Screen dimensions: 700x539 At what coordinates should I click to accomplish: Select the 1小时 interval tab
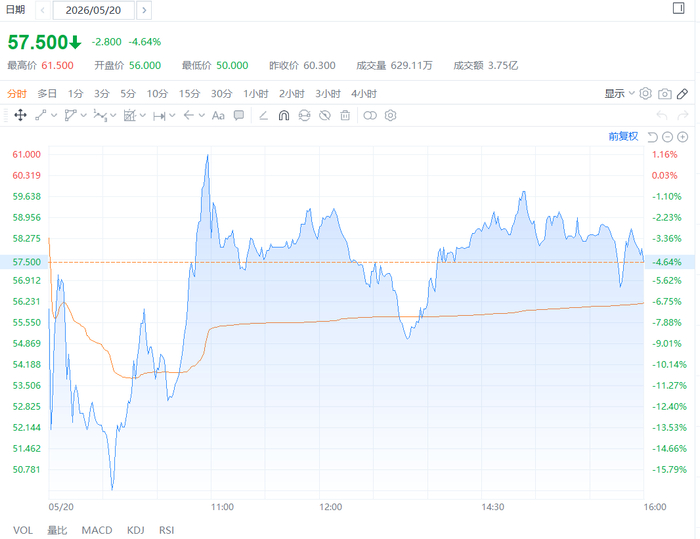tap(256, 94)
